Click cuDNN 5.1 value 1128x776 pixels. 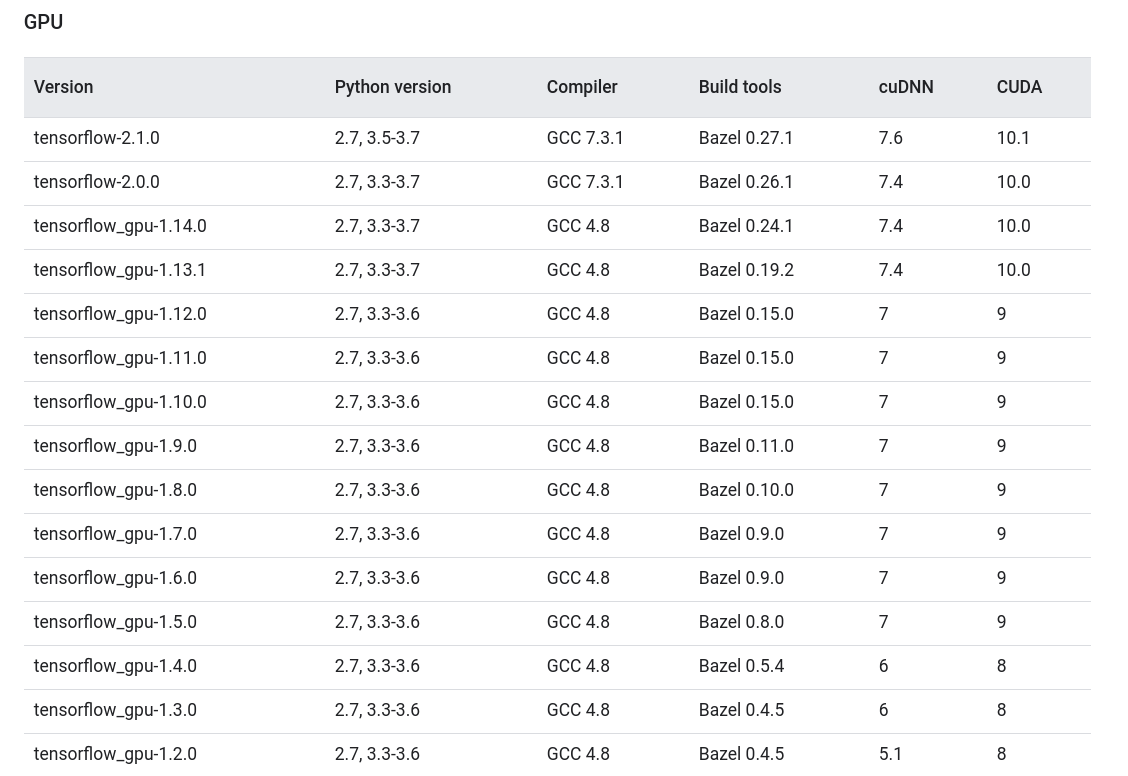pyautogui.click(x=891, y=754)
